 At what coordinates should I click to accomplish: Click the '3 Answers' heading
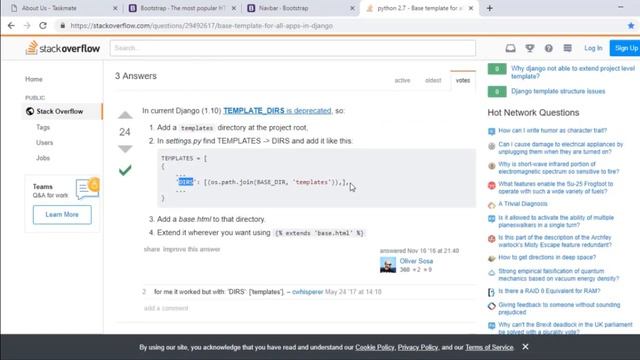(x=136, y=76)
